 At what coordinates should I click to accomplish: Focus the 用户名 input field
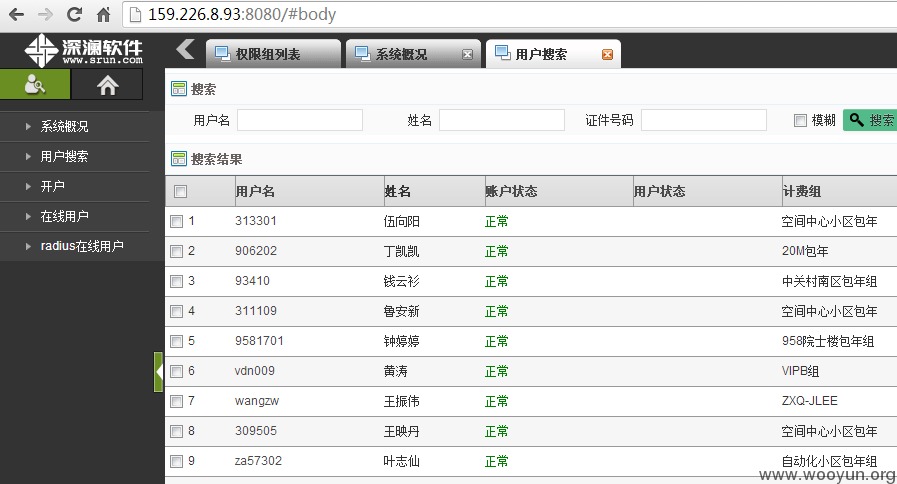click(300, 120)
